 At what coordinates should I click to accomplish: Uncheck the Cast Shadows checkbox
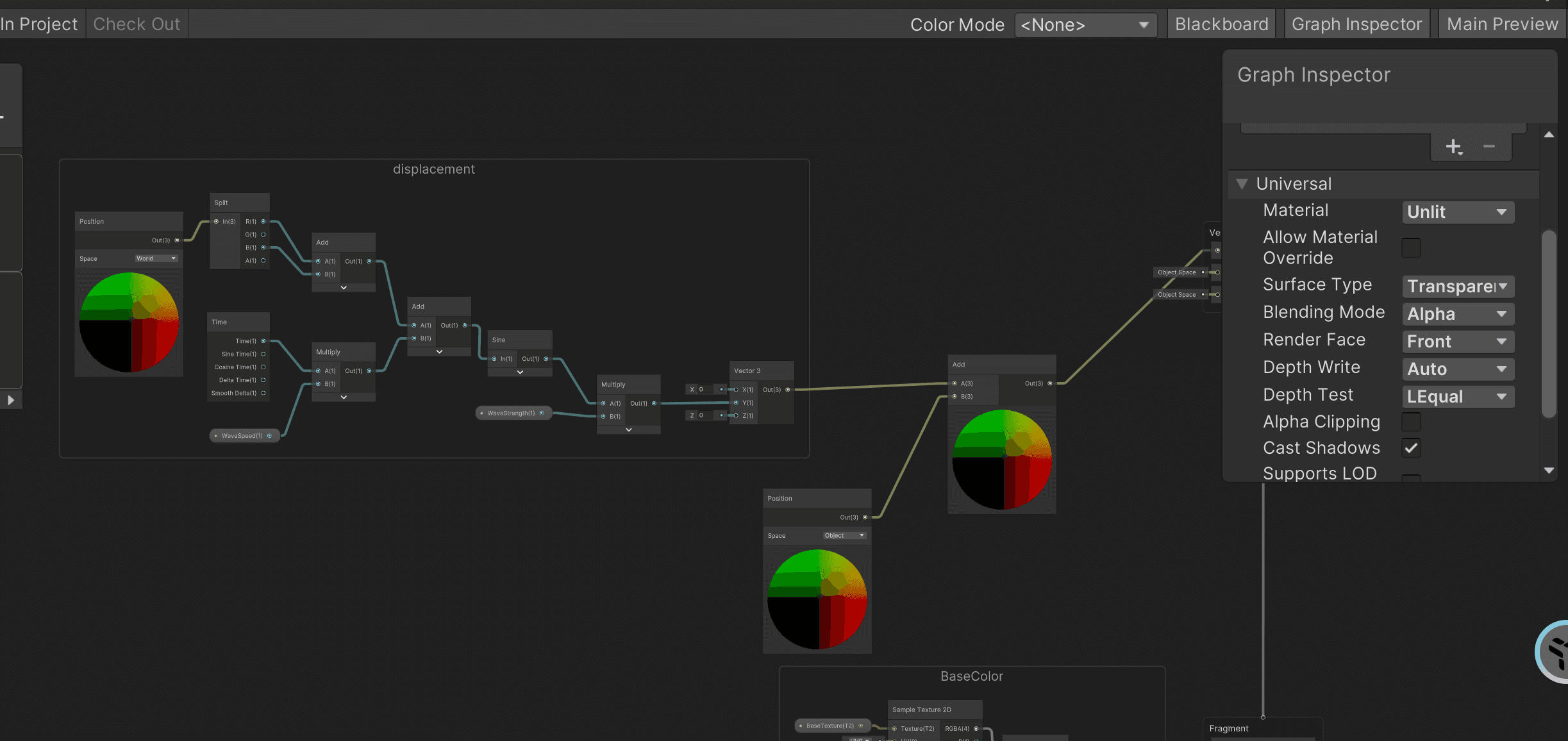1411,448
